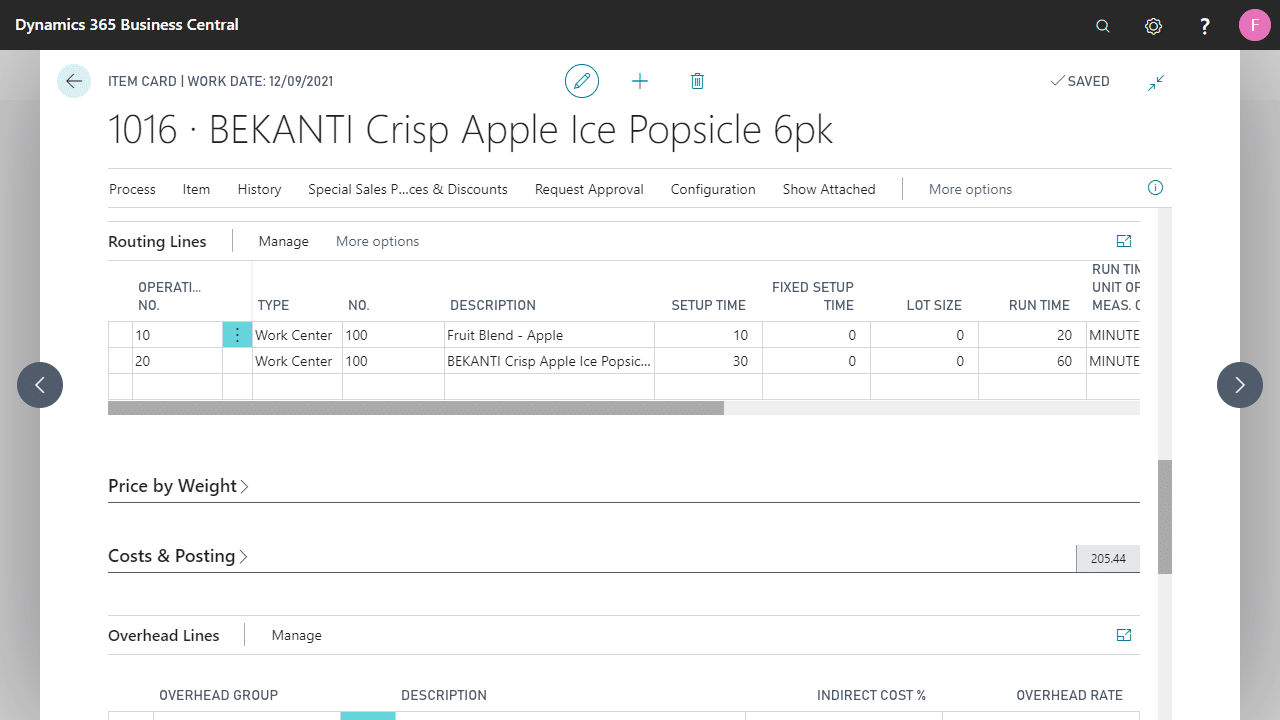The image size is (1280, 720).
Task: Open the Request Approval menu
Action: 589,189
